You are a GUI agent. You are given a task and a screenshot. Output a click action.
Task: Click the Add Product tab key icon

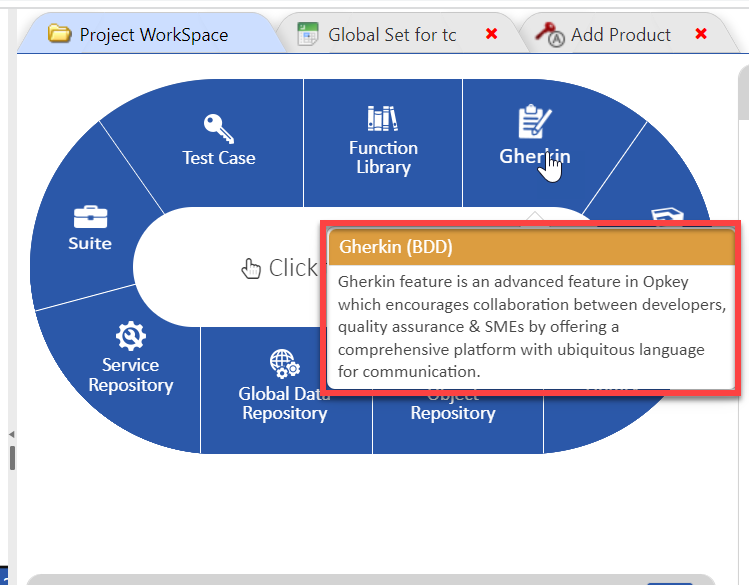coord(550,34)
